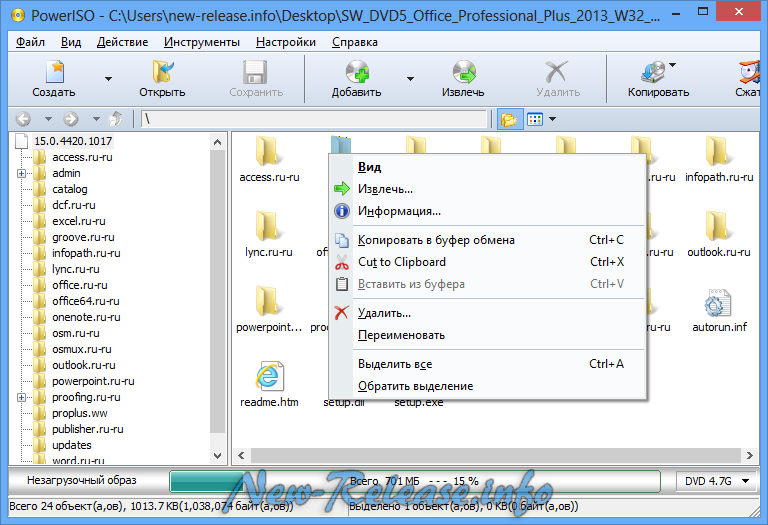Select the powerpoint... folder icon in file pane
Image resolution: width=768 pixels, height=525 pixels.
click(268, 301)
